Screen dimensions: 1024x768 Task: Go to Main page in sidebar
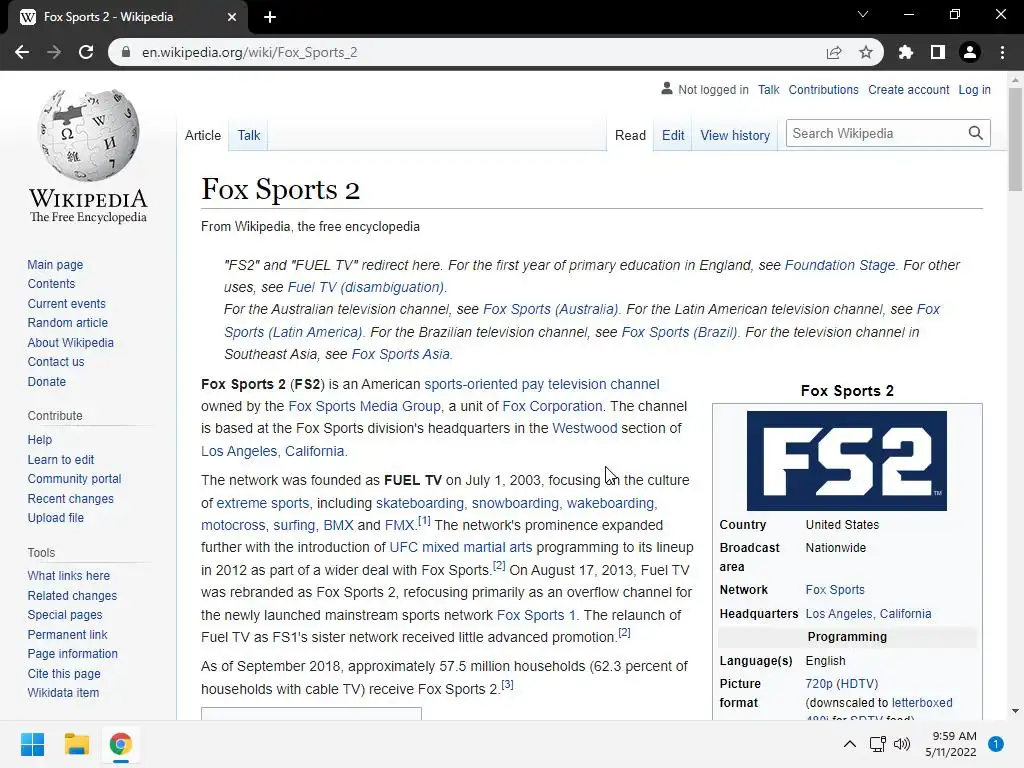[55, 264]
